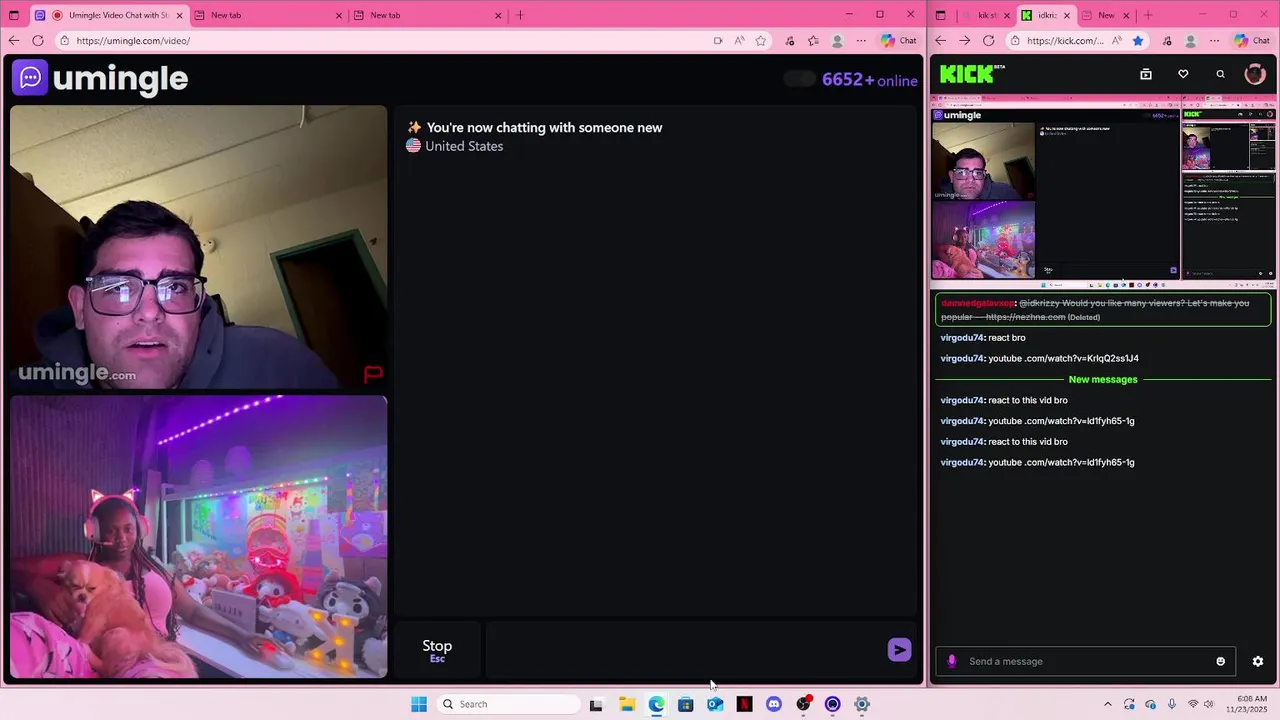1280x720 pixels.
Task: Click read aloud icon in left browser
Action: click(739, 40)
